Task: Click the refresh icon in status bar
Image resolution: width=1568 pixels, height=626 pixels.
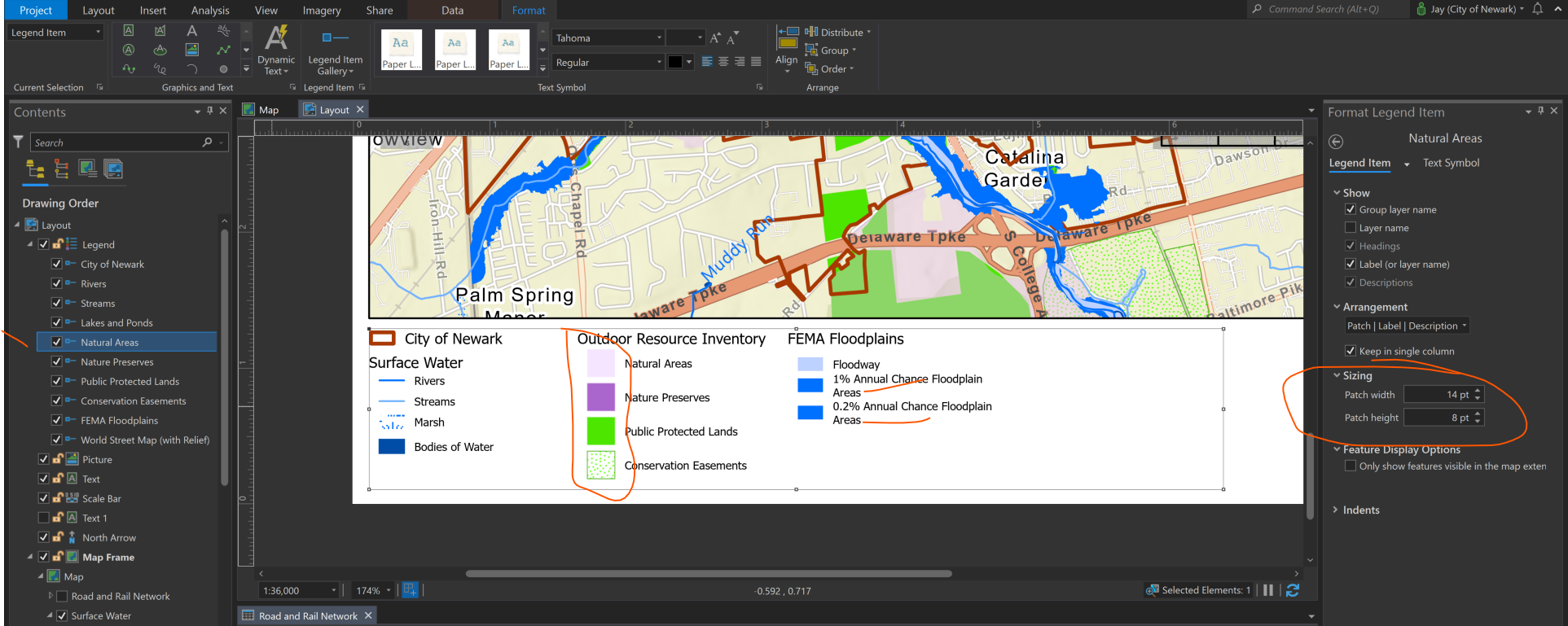Action: pyautogui.click(x=1293, y=590)
